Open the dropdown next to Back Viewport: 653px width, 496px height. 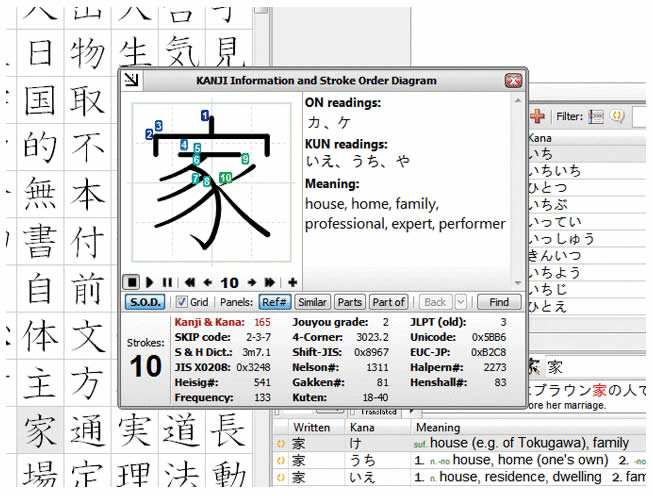(460, 302)
